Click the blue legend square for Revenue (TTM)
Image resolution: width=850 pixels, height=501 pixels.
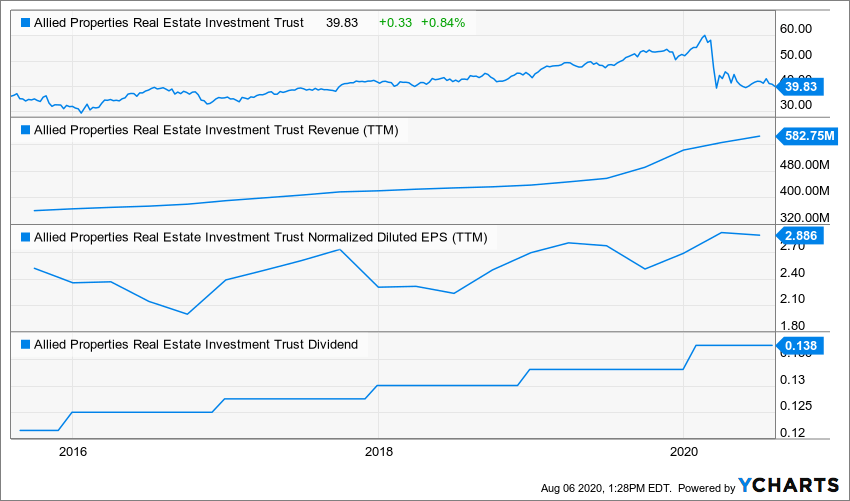[x=25, y=130]
